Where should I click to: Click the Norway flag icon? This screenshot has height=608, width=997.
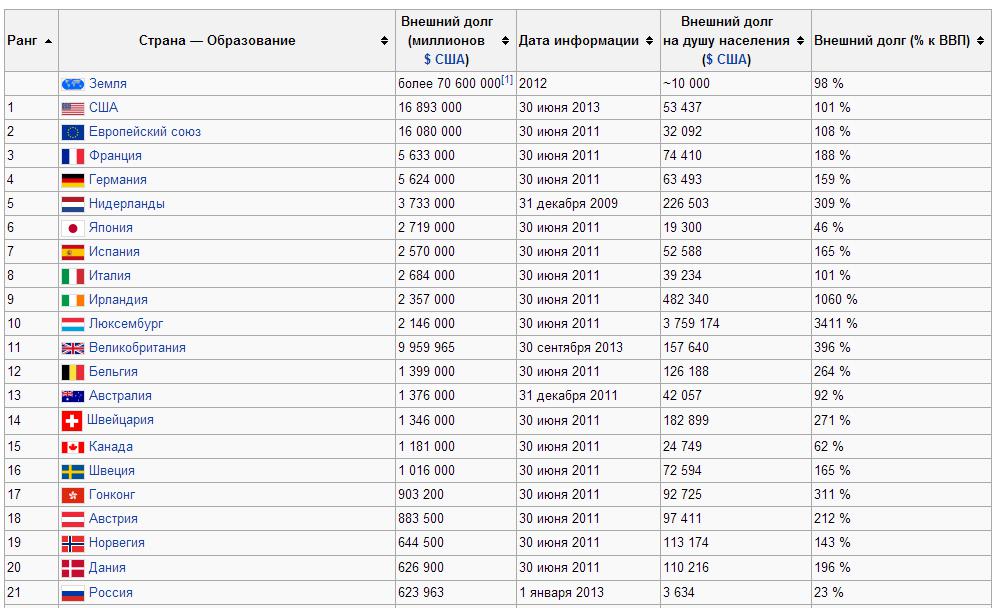[73, 543]
